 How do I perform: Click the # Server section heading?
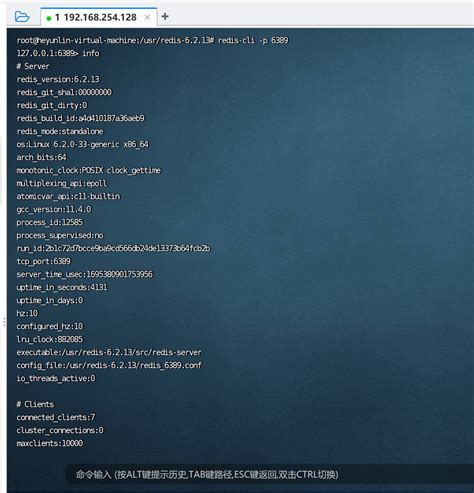click(33, 66)
